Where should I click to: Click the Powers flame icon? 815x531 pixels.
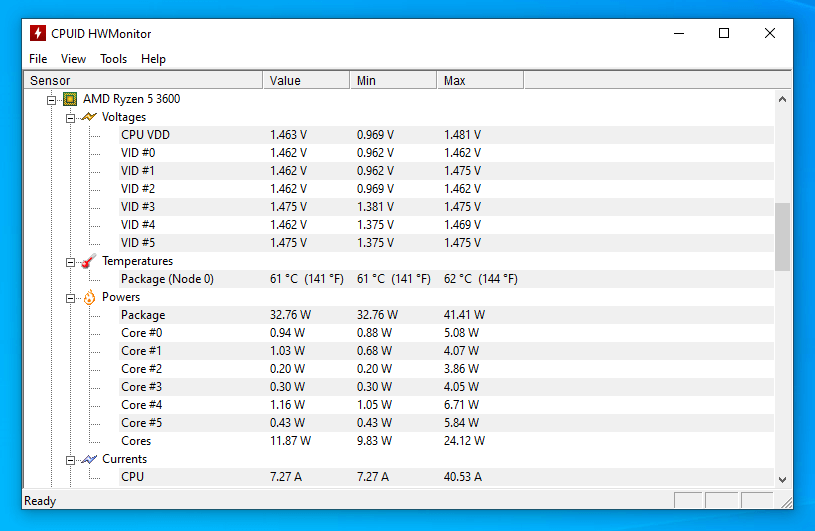(x=89, y=297)
